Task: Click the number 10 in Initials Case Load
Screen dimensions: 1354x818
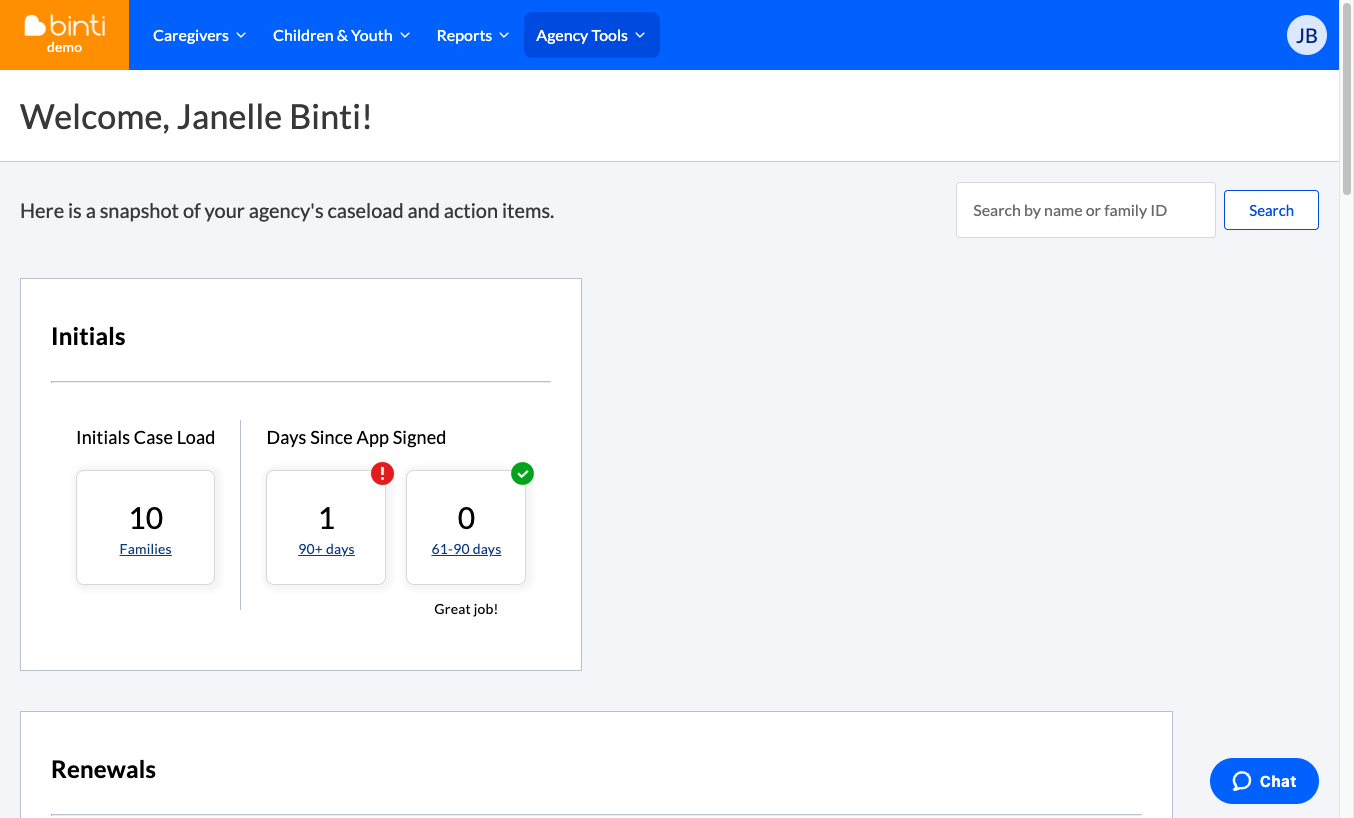Action: pos(146,518)
